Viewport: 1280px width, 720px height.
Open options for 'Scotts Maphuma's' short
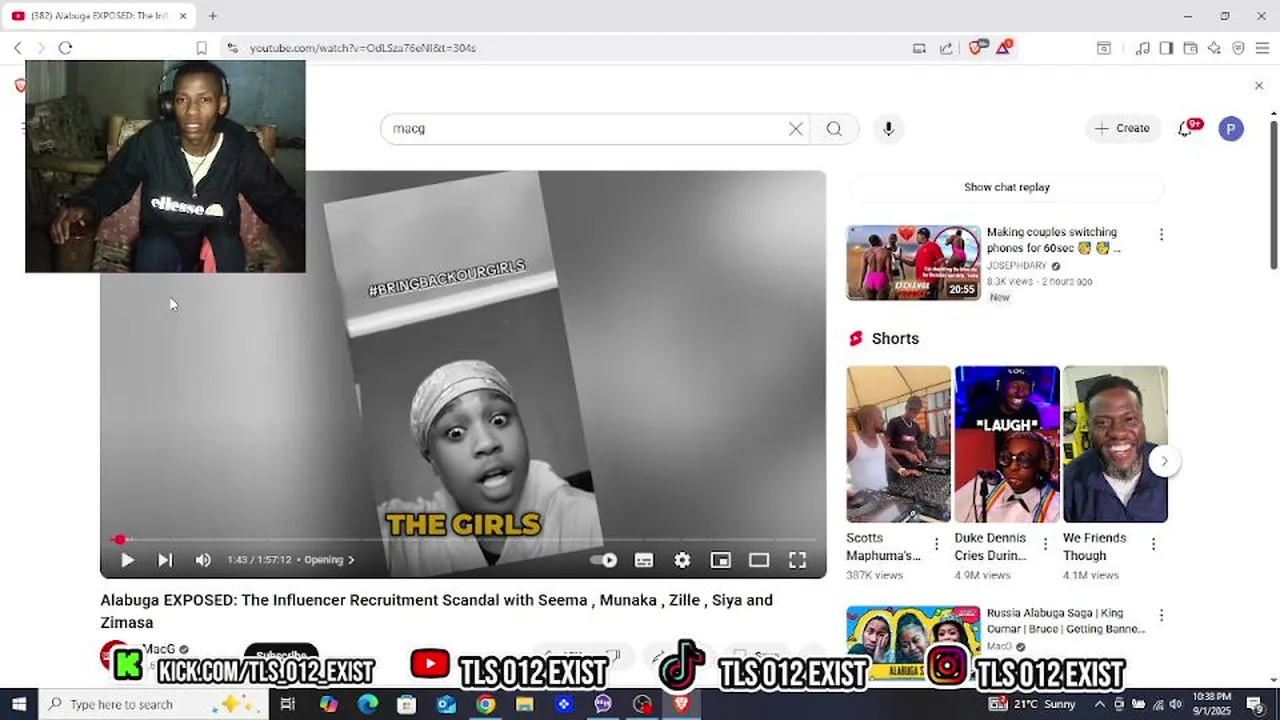pos(936,544)
